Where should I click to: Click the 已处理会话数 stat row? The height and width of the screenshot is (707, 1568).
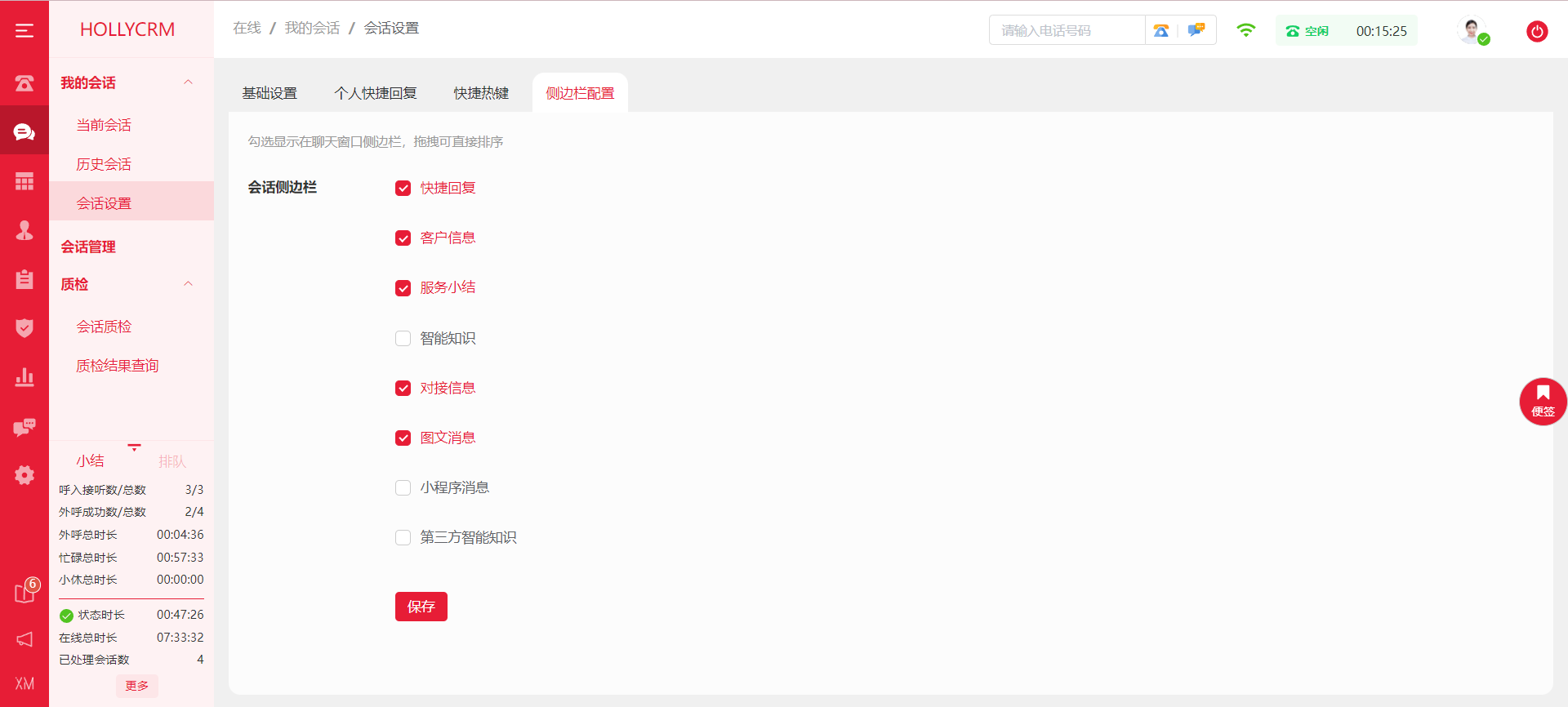coord(131,660)
